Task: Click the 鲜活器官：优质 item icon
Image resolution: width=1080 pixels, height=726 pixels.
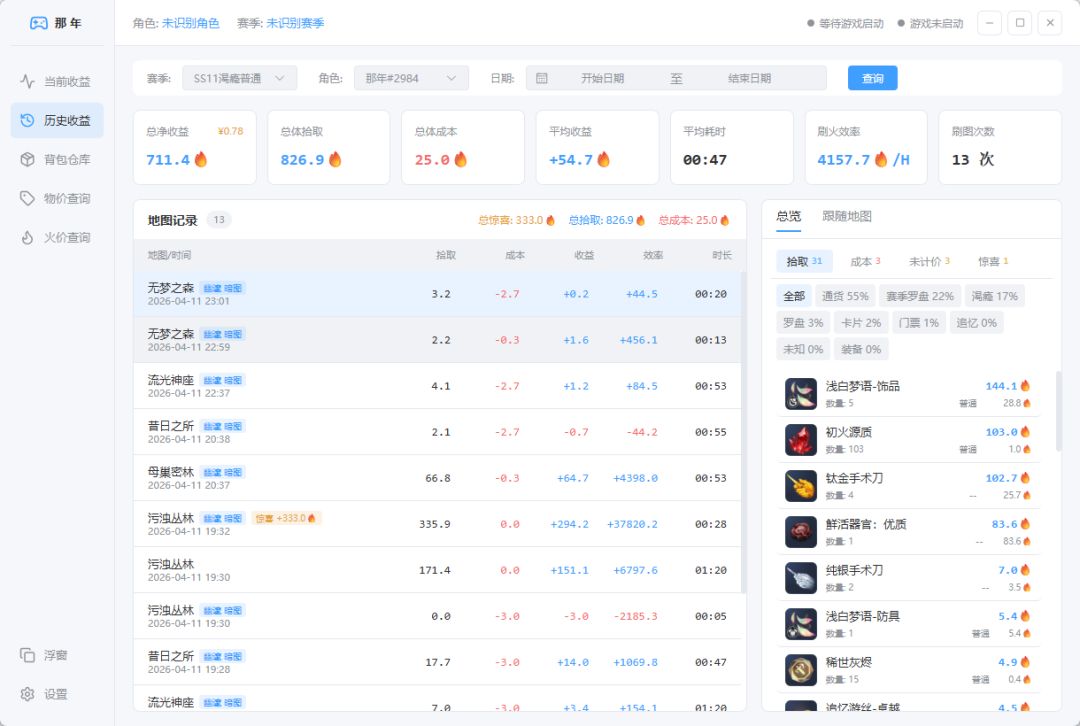Action: tap(800, 532)
